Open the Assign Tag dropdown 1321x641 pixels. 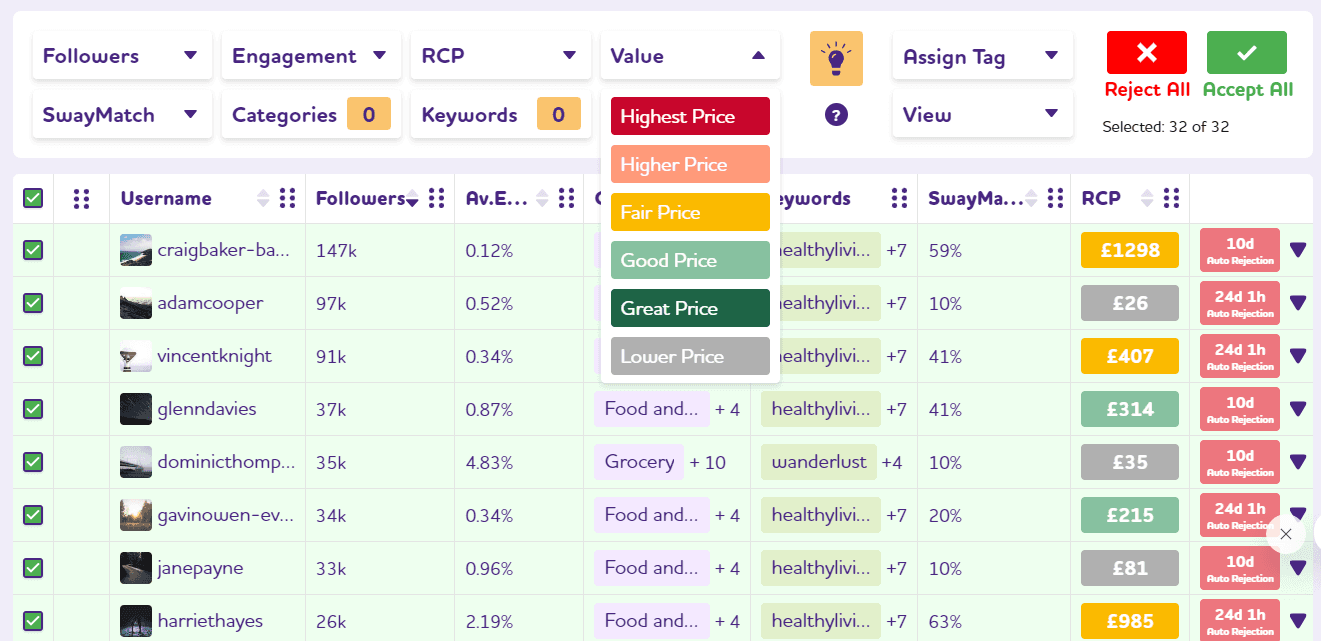[983, 56]
